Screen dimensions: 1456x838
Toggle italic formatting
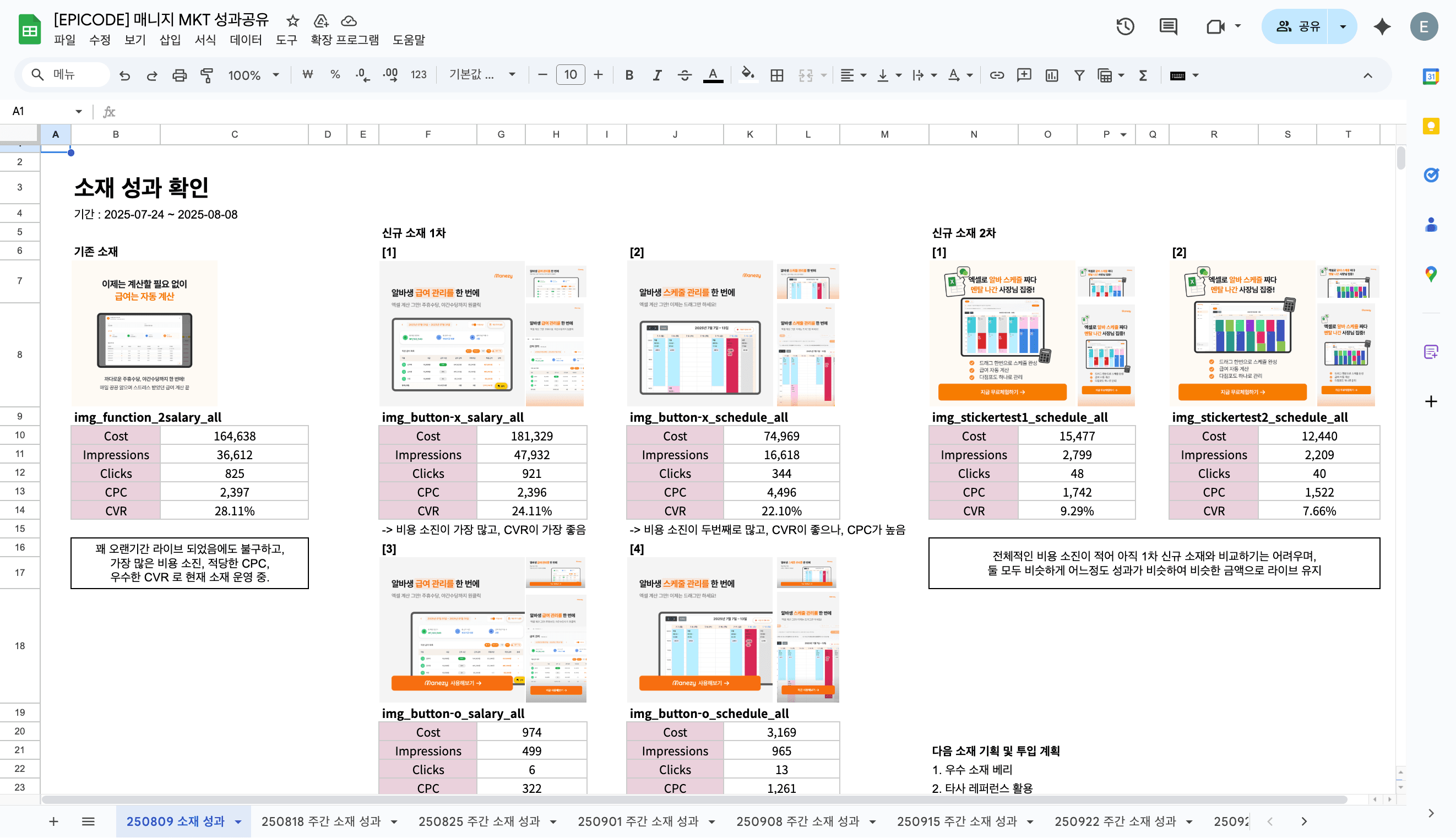tap(656, 75)
